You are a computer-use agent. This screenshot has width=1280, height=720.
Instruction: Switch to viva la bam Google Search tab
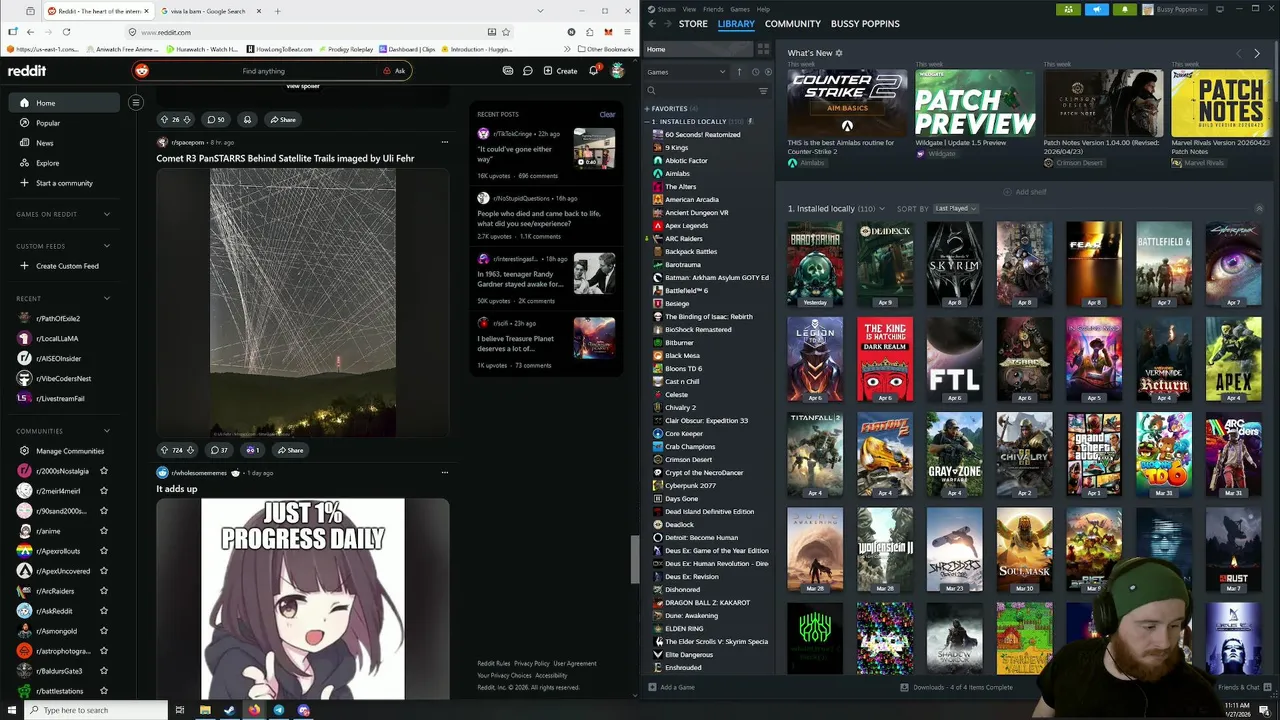pos(208,11)
